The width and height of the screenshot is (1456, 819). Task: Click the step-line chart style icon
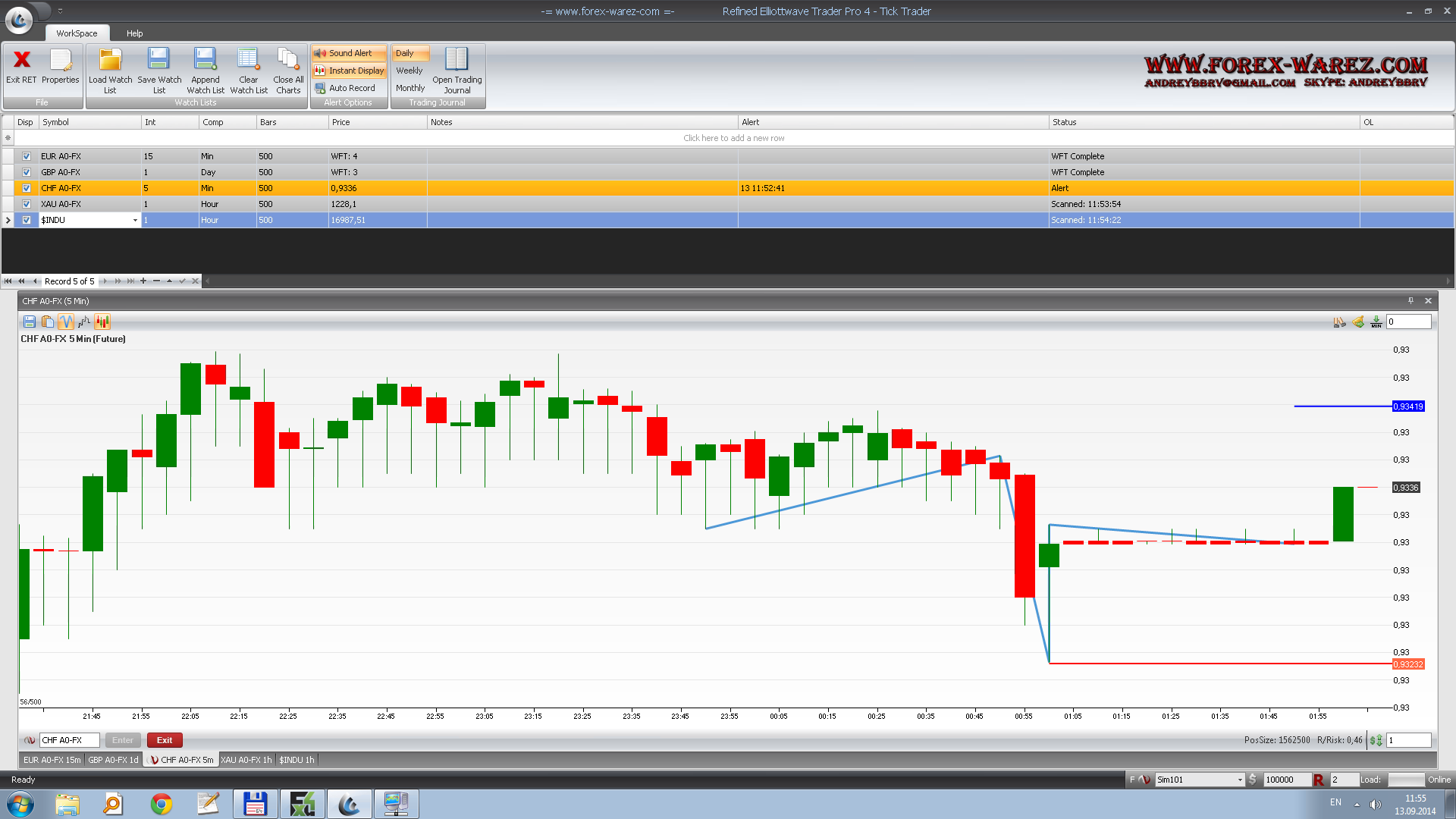click(x=84, y=322)
